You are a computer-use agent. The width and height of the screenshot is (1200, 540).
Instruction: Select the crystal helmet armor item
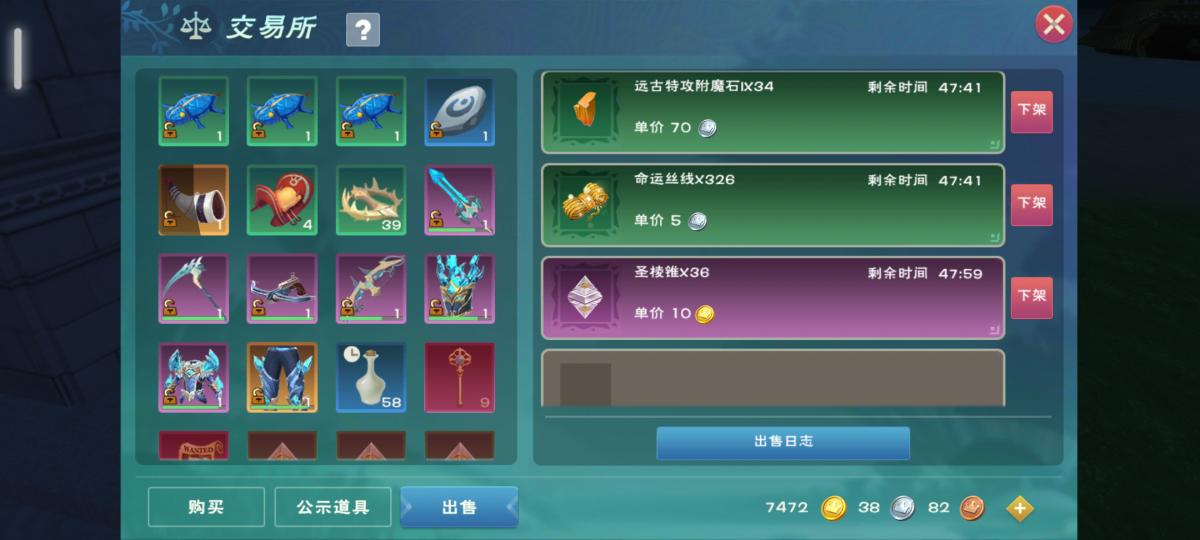(x=459, y=288)
